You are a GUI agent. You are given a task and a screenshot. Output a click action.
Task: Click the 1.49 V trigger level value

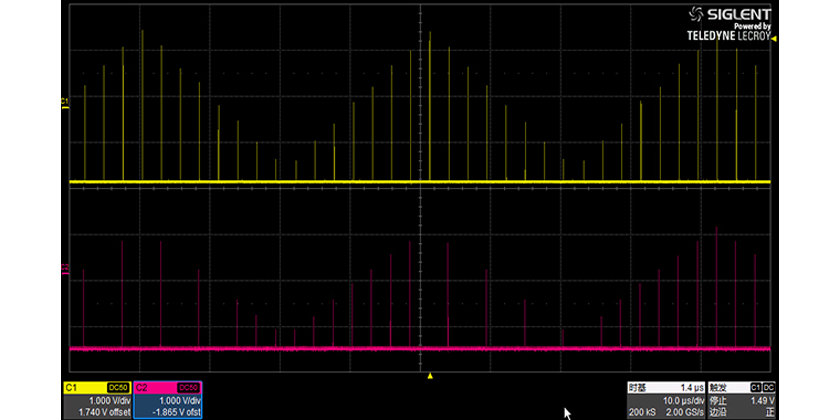pyautogui.click(x=759, y=399)
